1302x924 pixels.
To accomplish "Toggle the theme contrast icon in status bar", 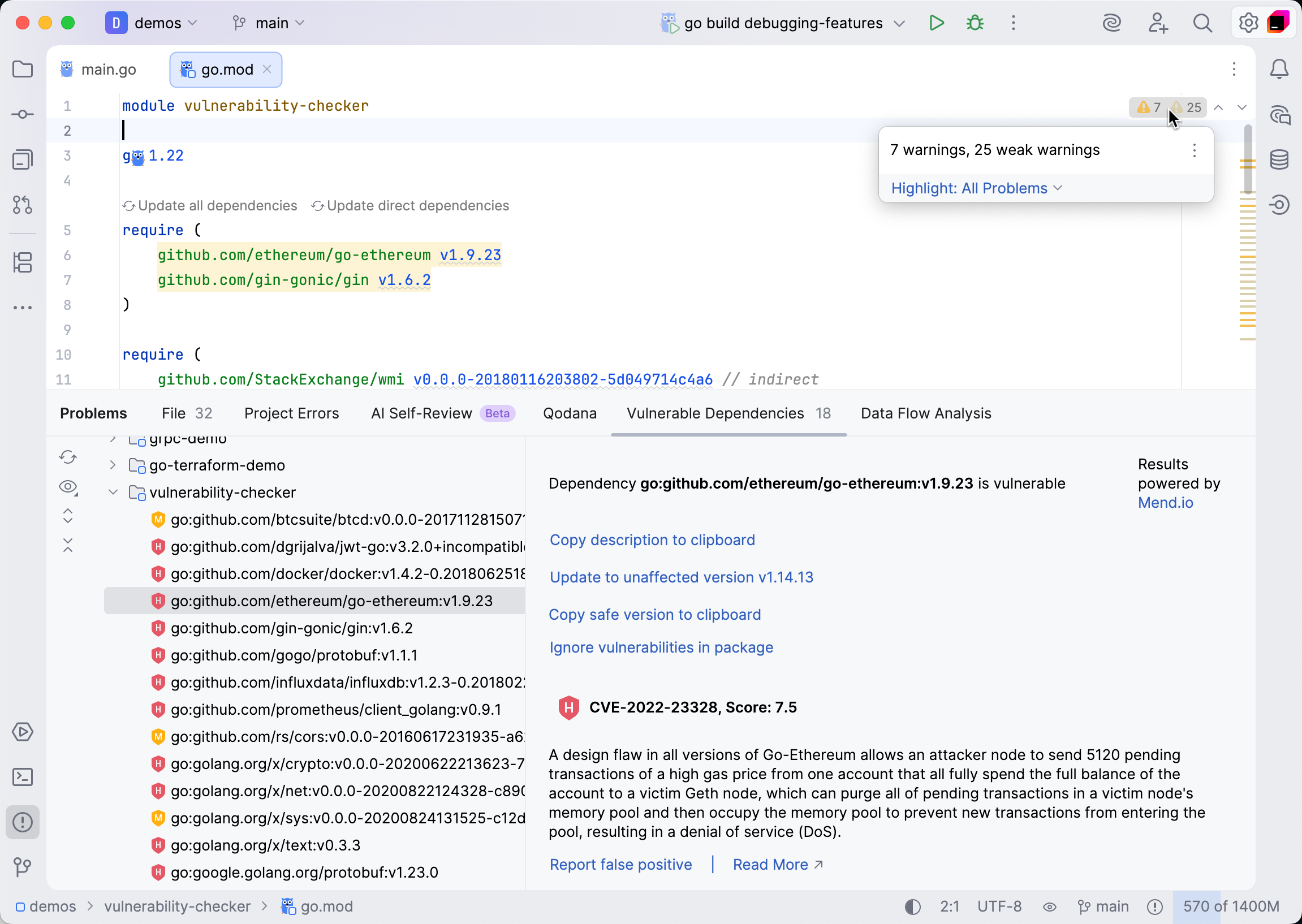I will 912,906.
